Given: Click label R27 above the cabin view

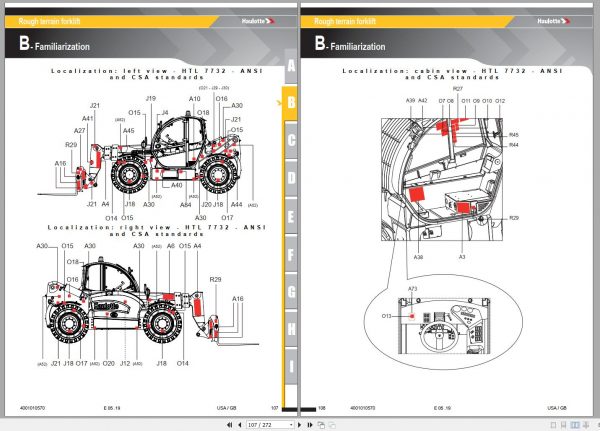Looking at the screenshot, I should 458,88.
